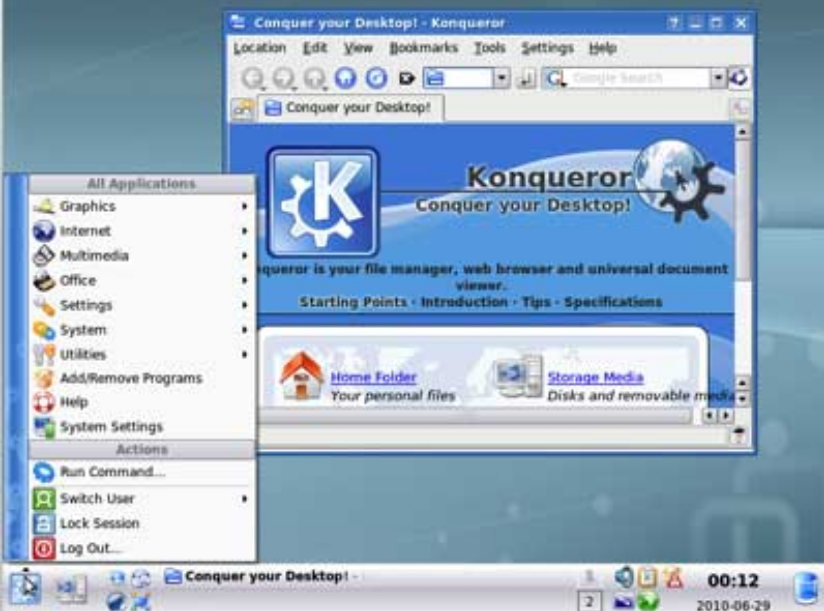Open the Tools menu in Konqueror
Viewport: 824px width, 611px height.
(489, 48)
